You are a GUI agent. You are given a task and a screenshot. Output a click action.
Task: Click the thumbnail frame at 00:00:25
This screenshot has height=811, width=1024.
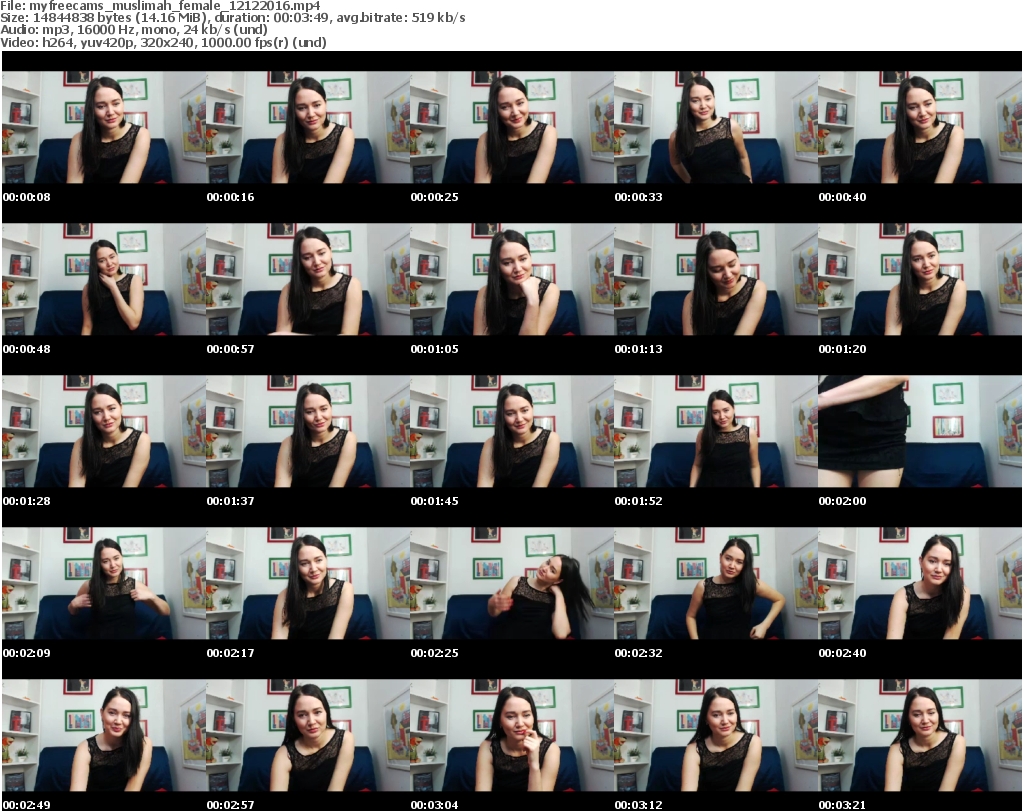[512, 127]
